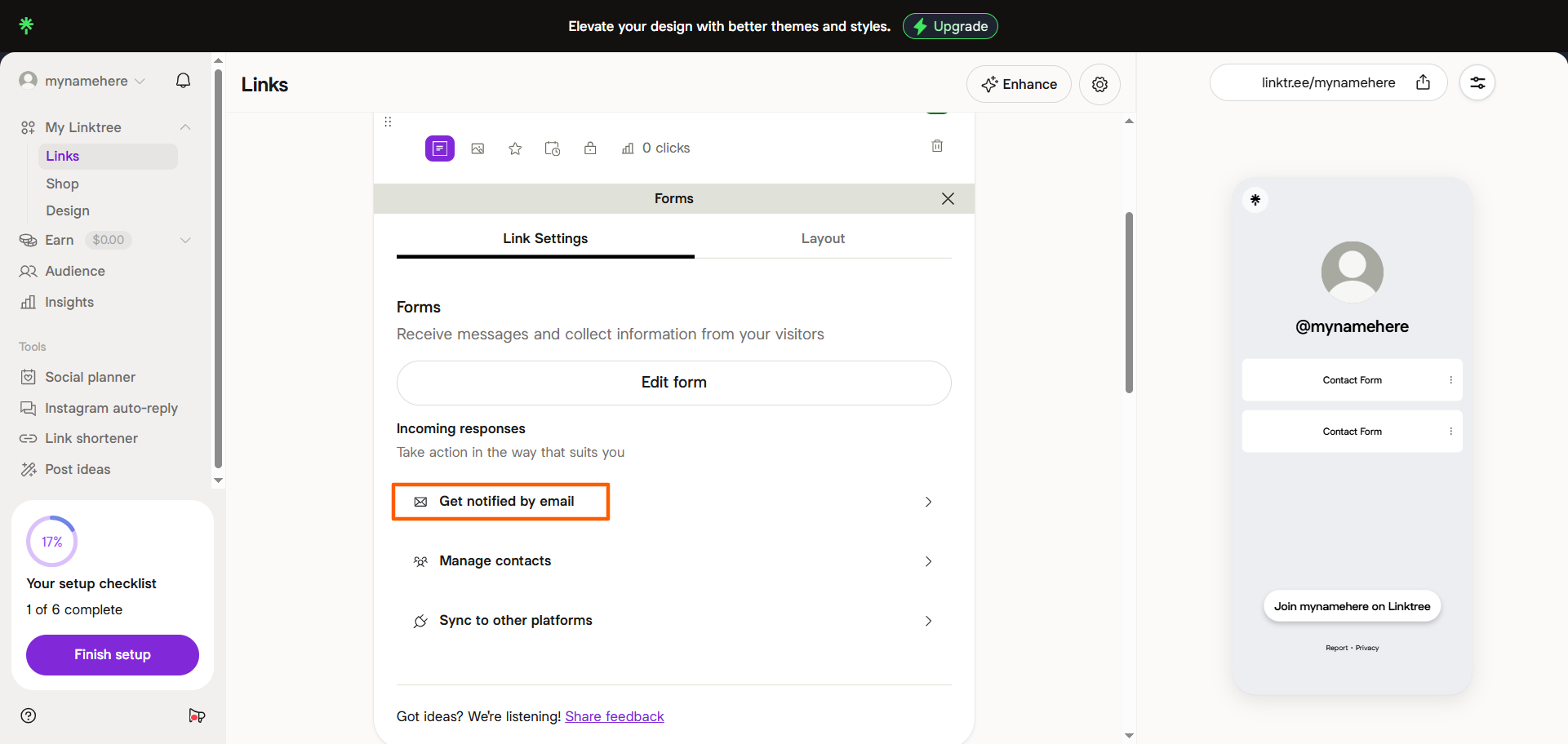Open the second Contact Form kebab menu
Image resolution: width=1568 pixels, height=744 pixels.
point(1450,432)
